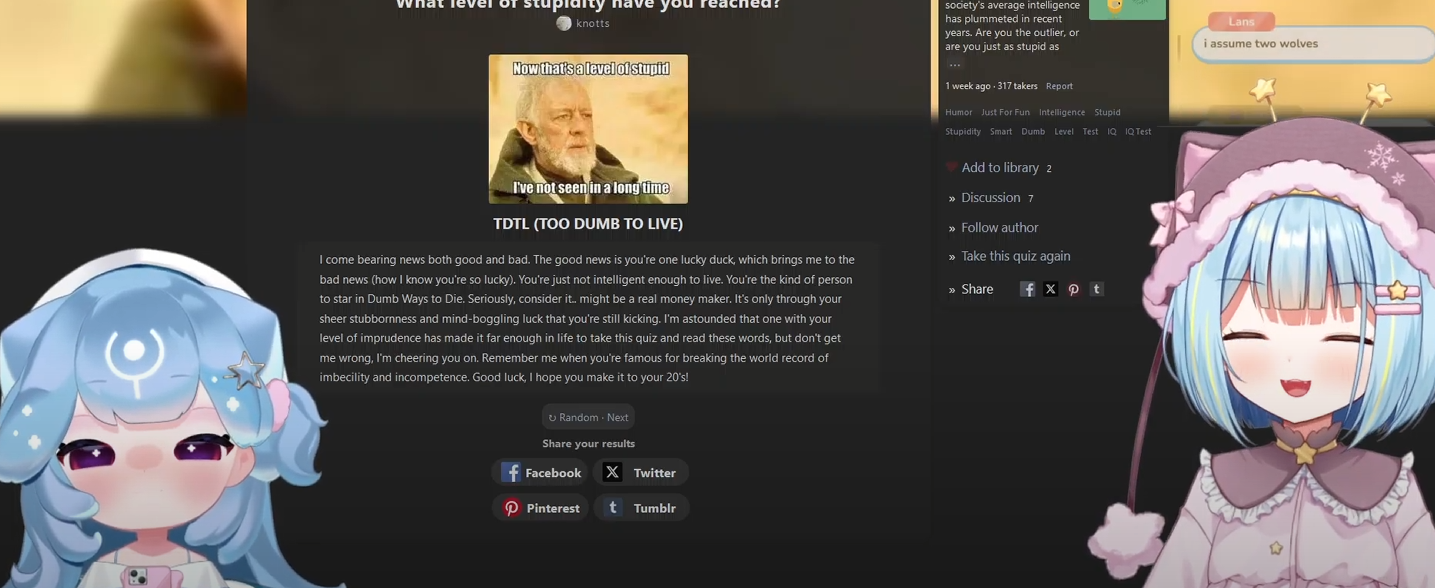Share results via the Facebook button
The image size is (1435, 588).
tap(540, 472)
